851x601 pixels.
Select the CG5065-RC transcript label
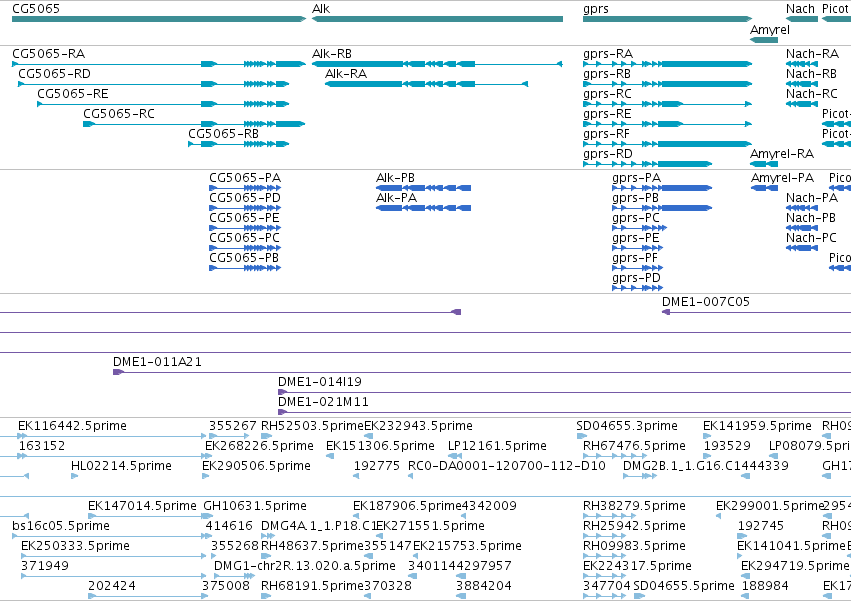[119, 114]
